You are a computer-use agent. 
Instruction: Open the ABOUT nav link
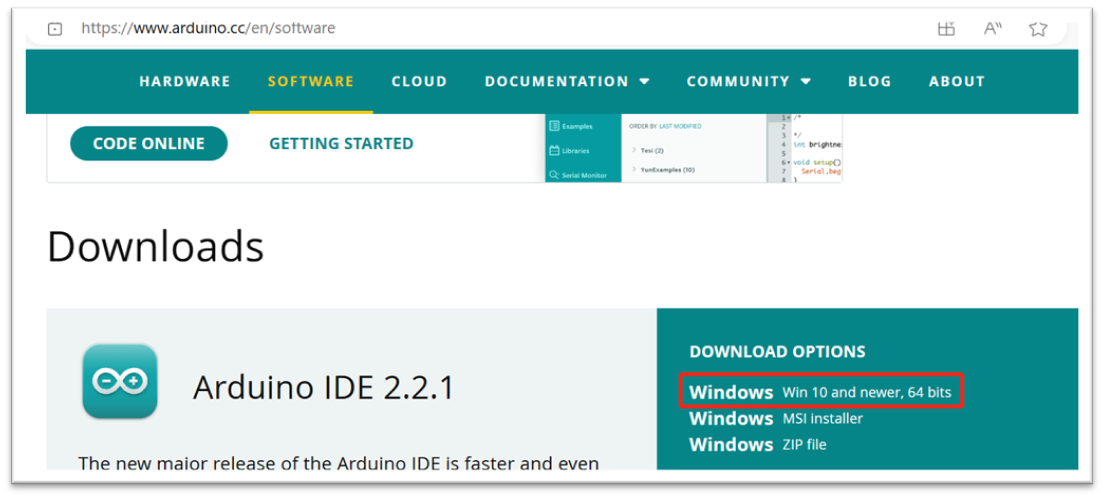(957, 81)
